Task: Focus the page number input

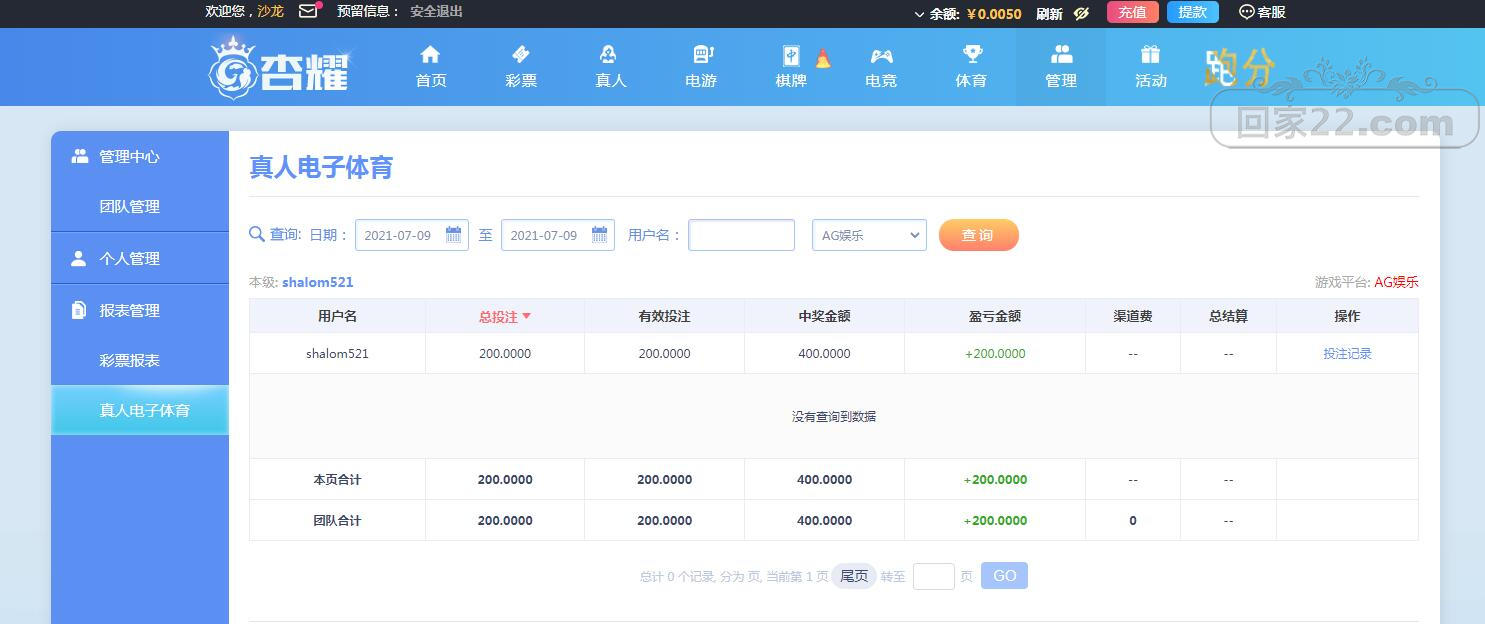Action: coord(933,576)
